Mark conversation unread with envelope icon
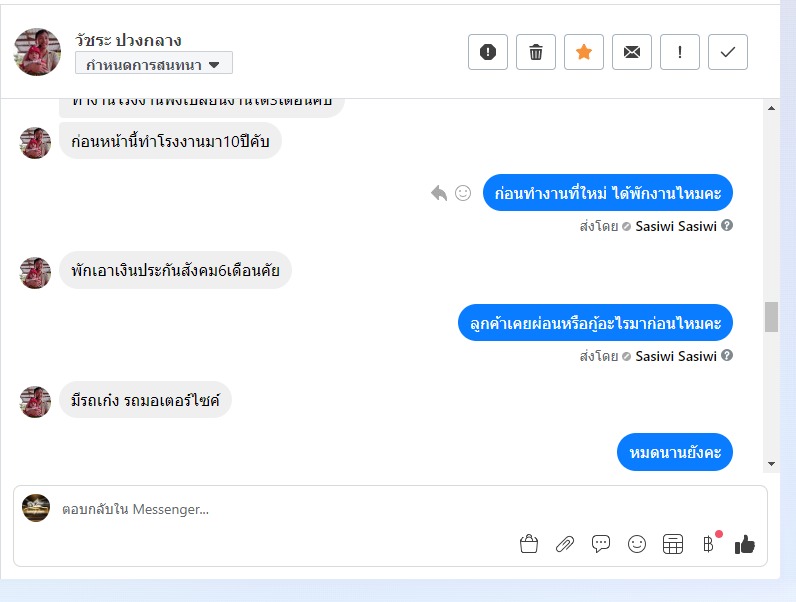This screenshot has height=602, width=796. [632, 52]
